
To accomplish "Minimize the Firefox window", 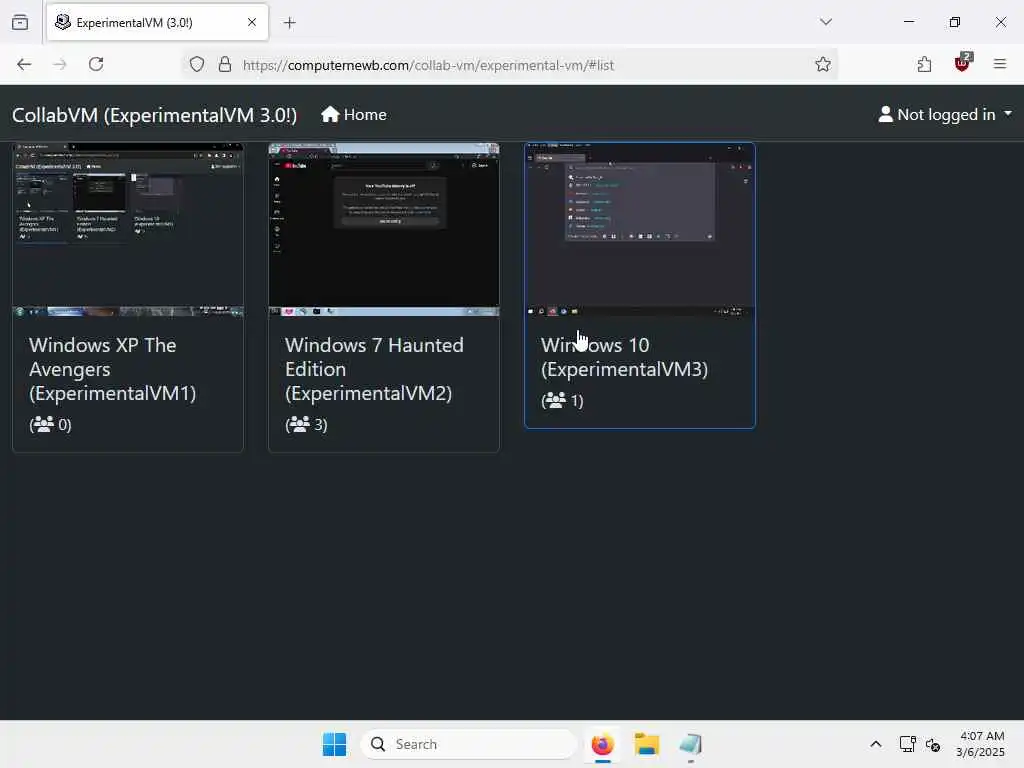I will (909, 22).
